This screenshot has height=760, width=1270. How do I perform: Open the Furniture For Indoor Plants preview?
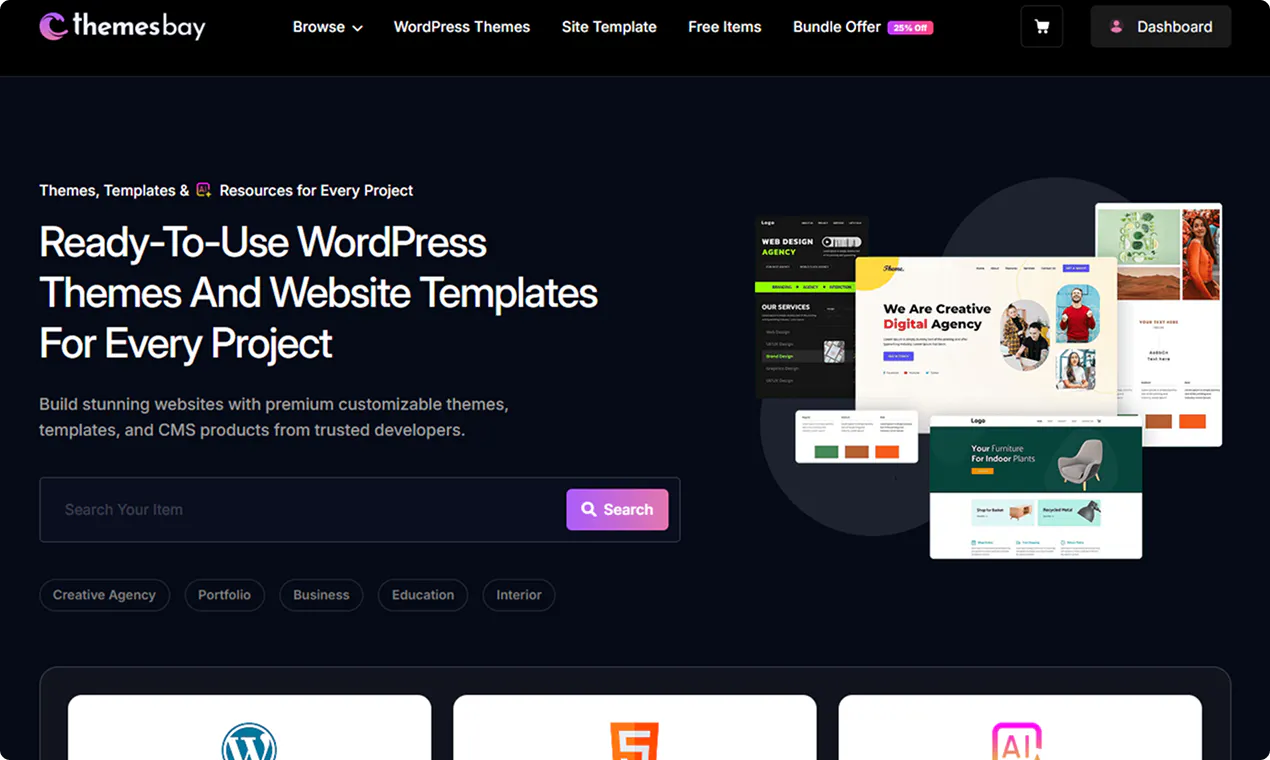click(x=1036, y=487)
